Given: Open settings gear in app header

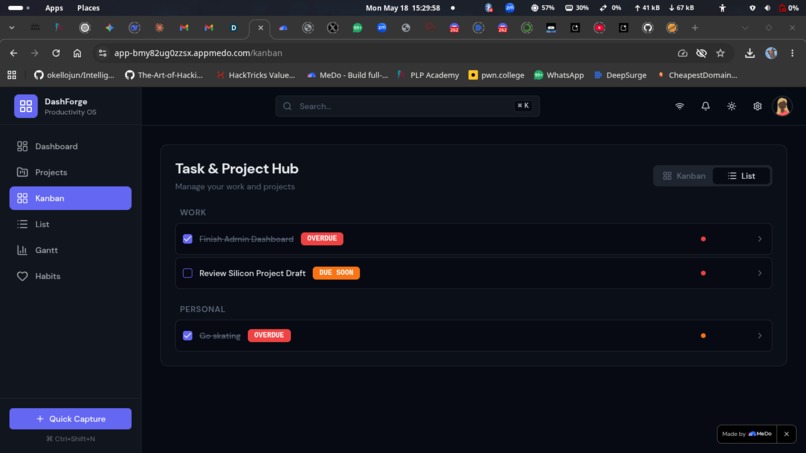Looking at the screenshot, I should pyautogui.click(x=757, y=106).
